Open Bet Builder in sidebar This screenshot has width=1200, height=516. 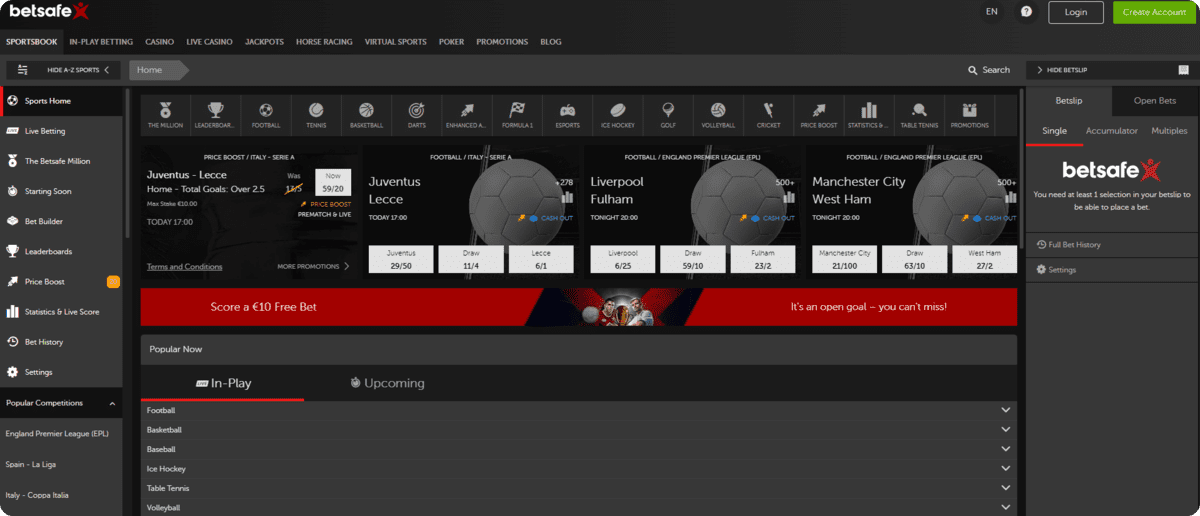pos(61,221)
